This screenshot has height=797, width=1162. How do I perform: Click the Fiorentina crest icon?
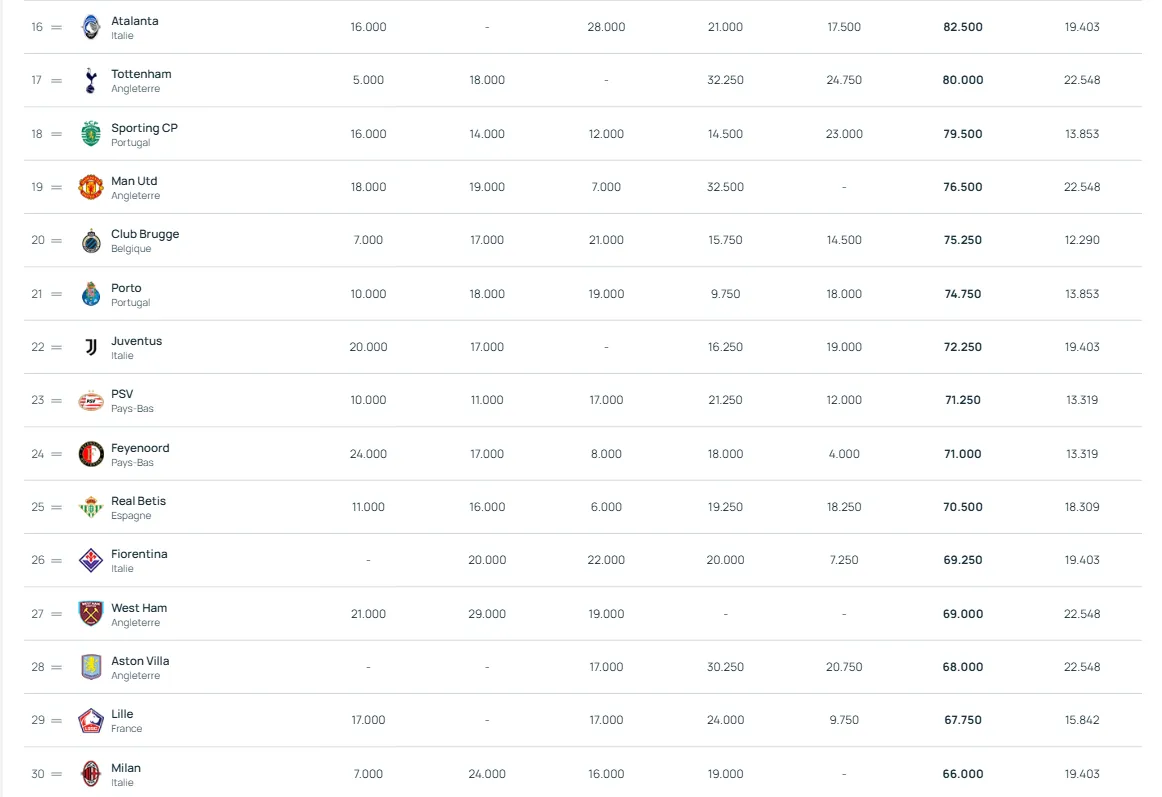pos(91,560)
